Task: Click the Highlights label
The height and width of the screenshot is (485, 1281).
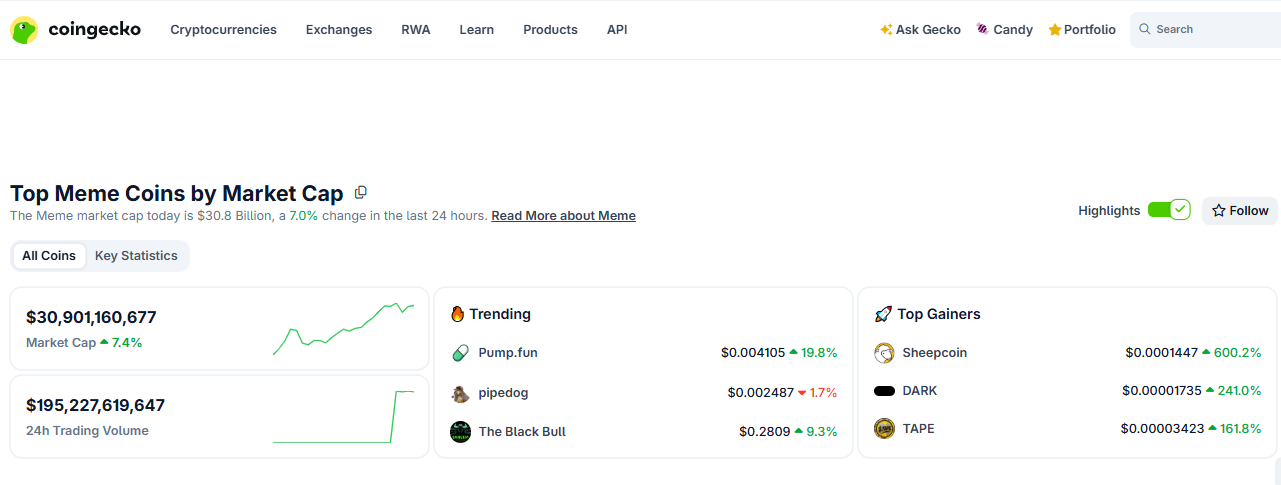Action: (1109, 211)
